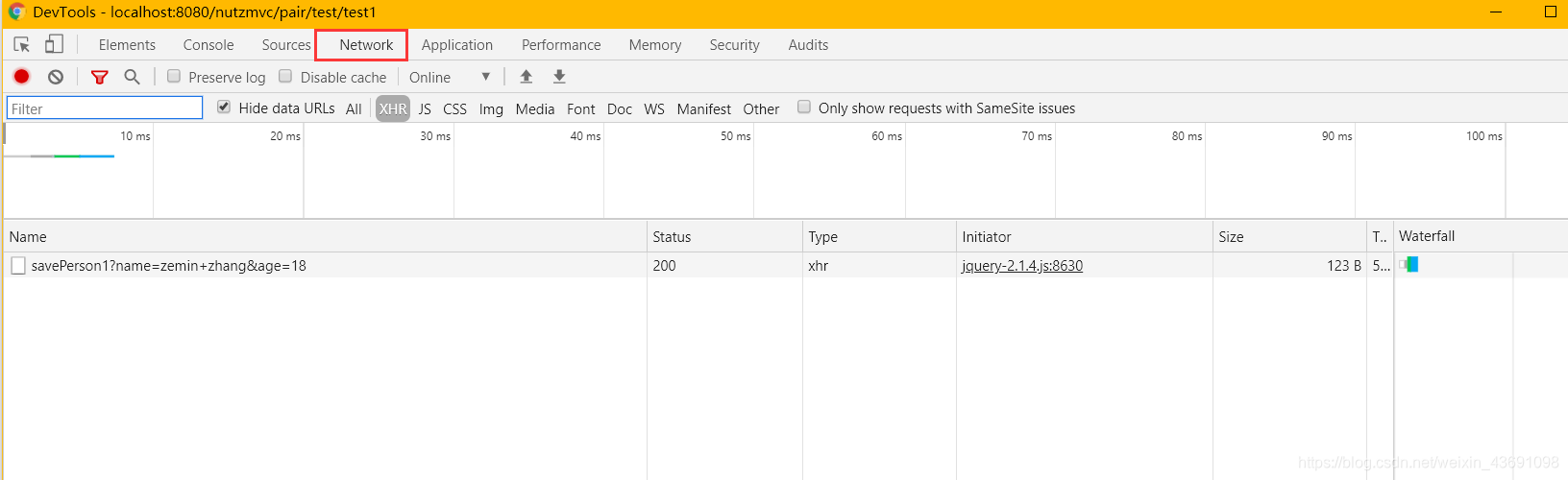Filter requests by CSS
This screenshot has width=1568, height=480.
(x=454, y=108)
